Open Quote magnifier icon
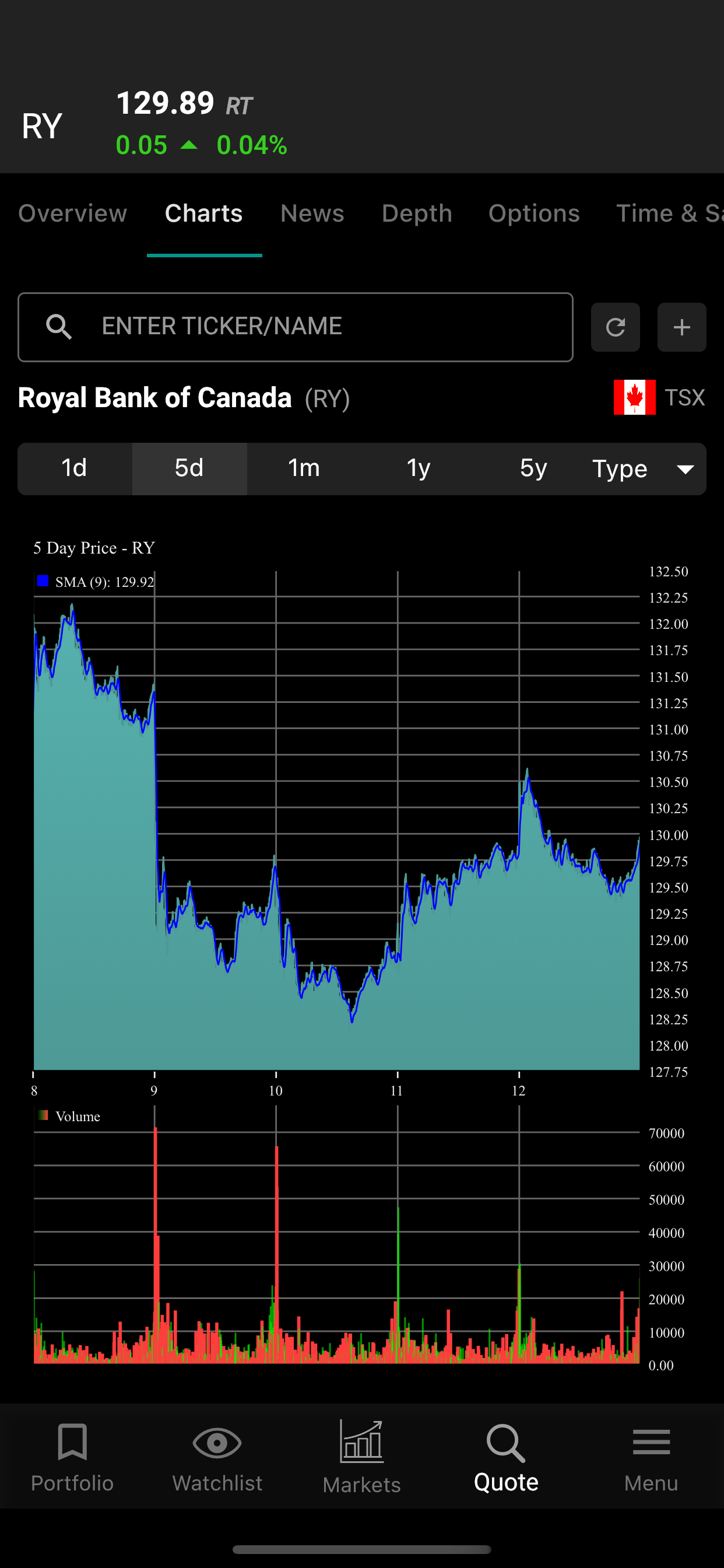 (505, 1443)
